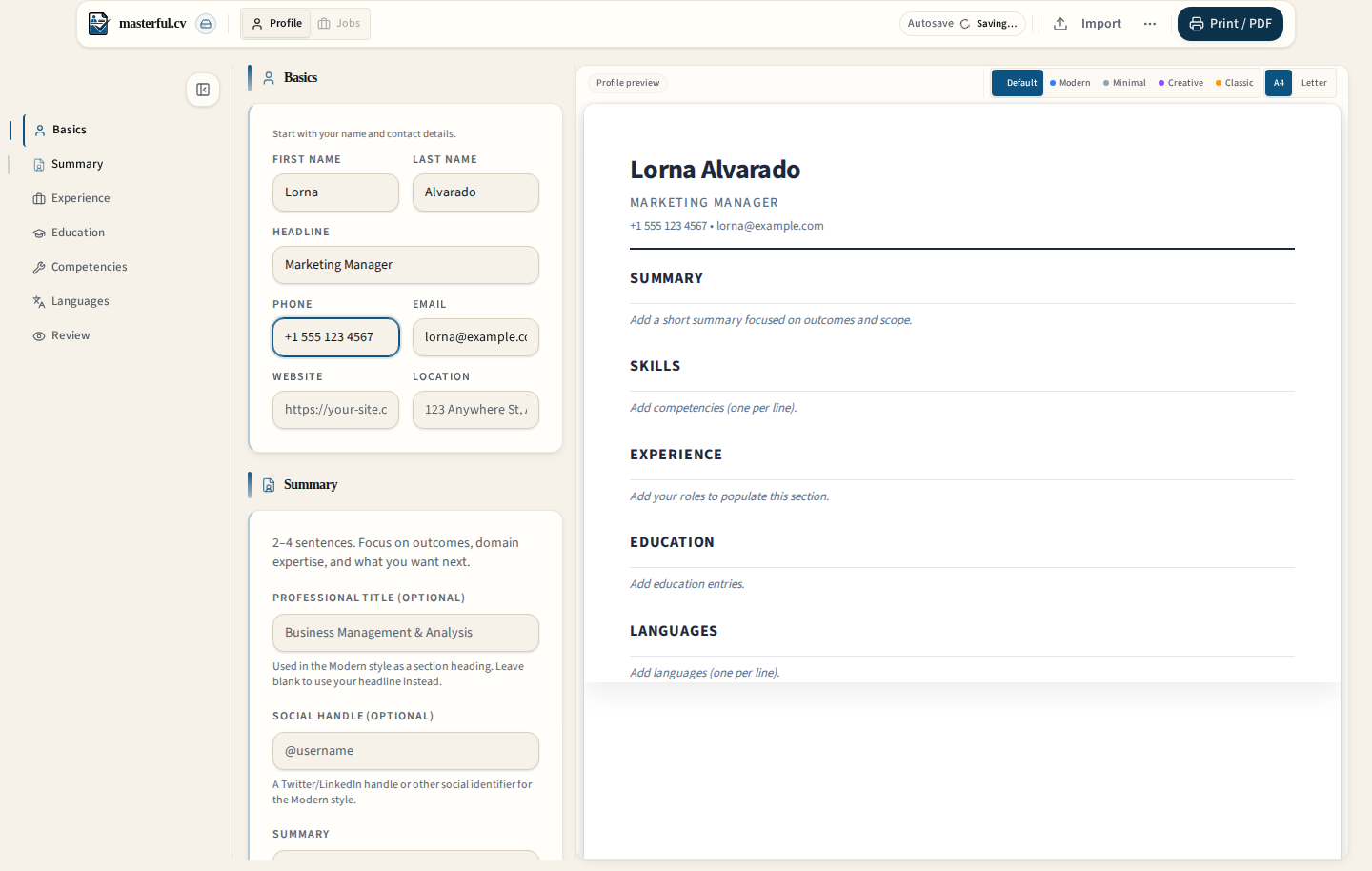
Task: Click the cloud storage badge beside masterful.cv
Action: (x=206, y=24)
